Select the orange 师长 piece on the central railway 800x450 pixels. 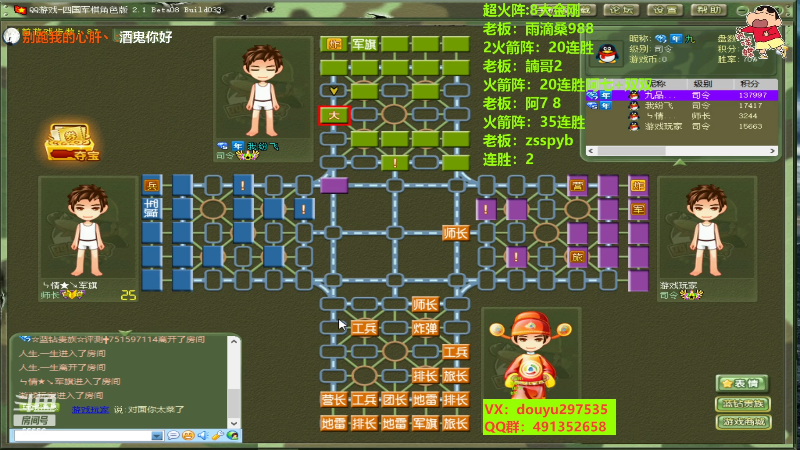[x=455, y=233]
